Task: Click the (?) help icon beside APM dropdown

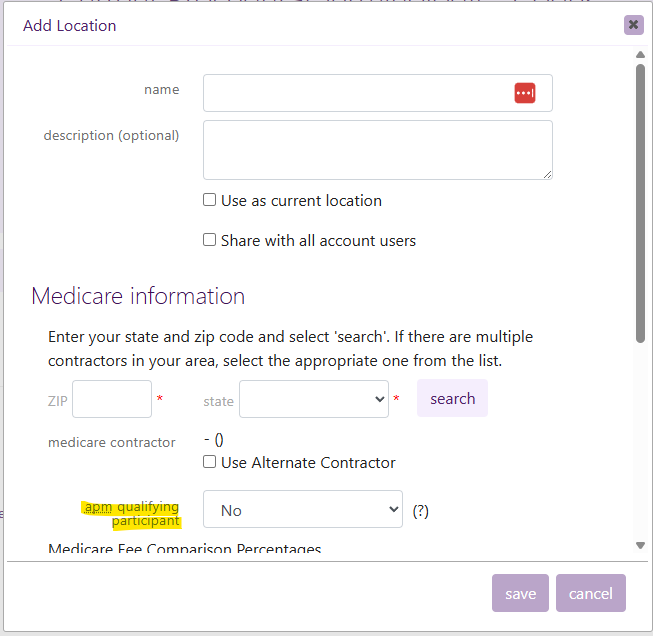Action: coord(421,511)
